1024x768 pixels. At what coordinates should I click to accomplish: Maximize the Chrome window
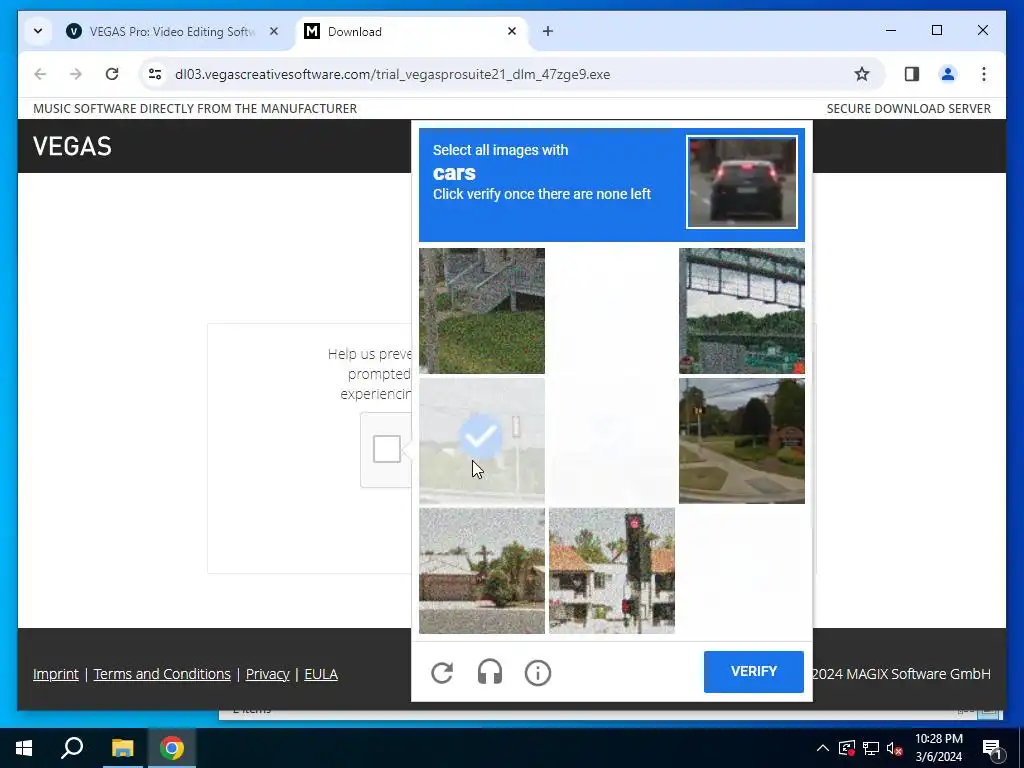click(x=936, y=30)
